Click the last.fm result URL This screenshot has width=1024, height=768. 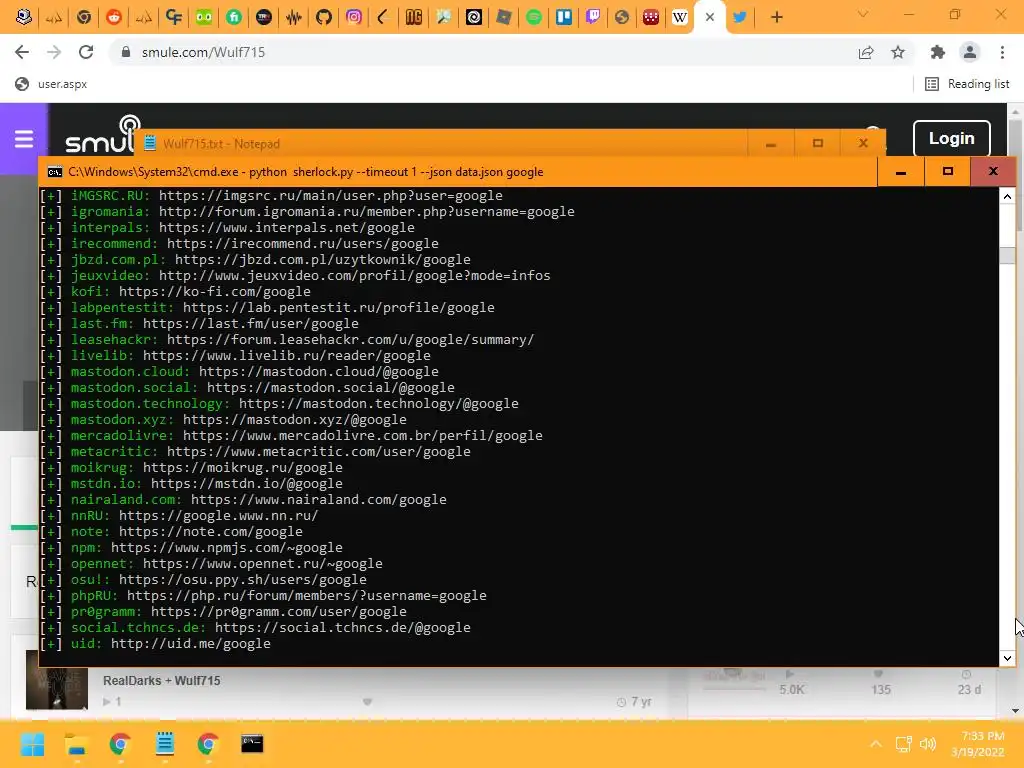point(251,323)
